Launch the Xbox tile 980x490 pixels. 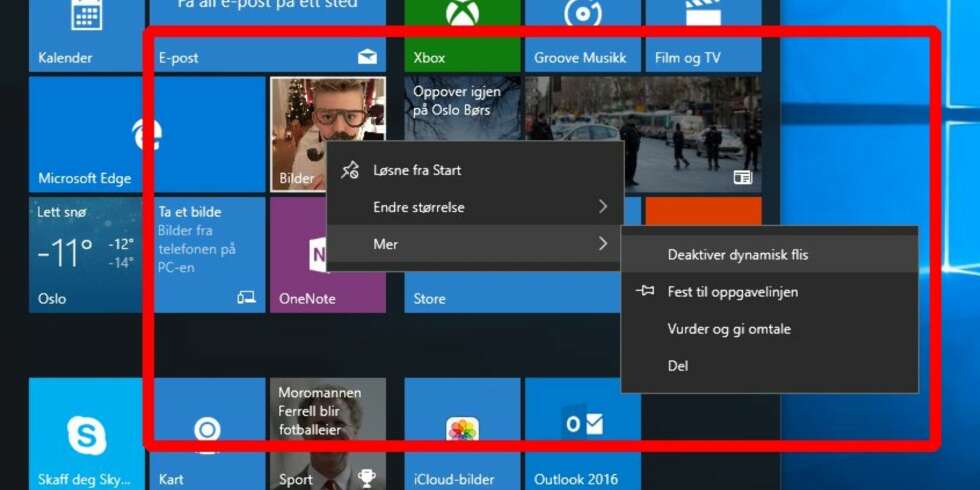tap(462, 36)
